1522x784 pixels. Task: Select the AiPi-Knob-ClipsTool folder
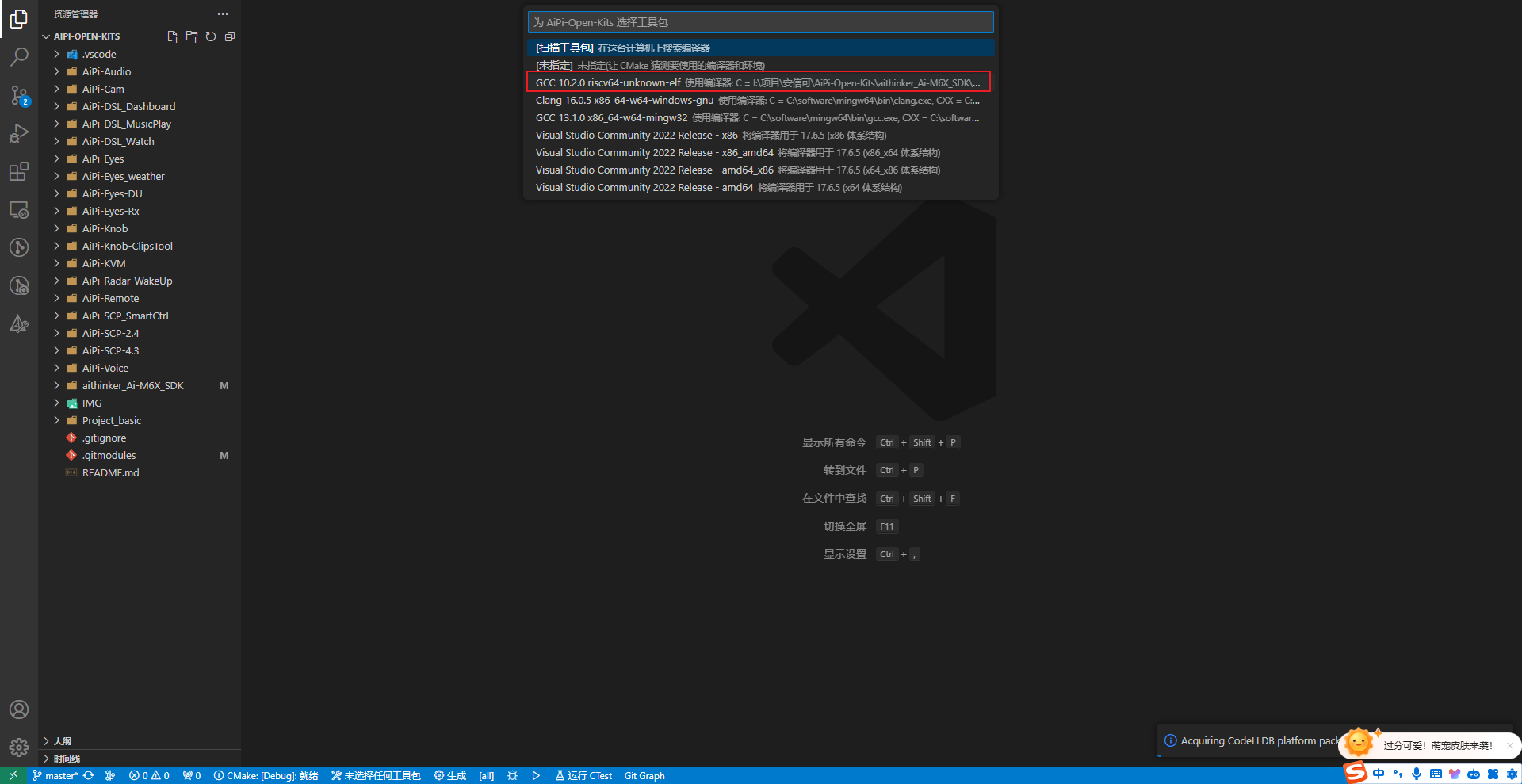coord(140,246)
